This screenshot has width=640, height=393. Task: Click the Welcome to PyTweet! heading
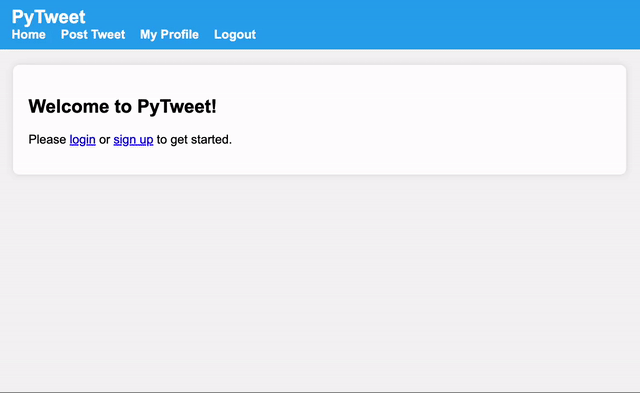click(122, 107)
